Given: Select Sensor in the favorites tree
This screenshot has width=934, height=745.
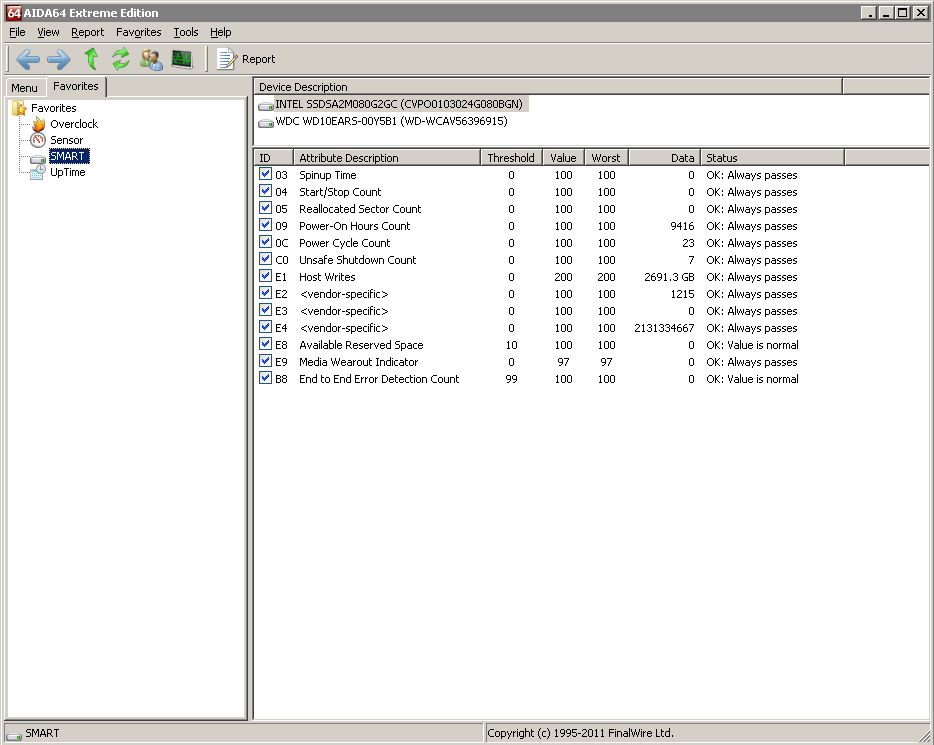Looking at the screenshot, I should 67,140.
